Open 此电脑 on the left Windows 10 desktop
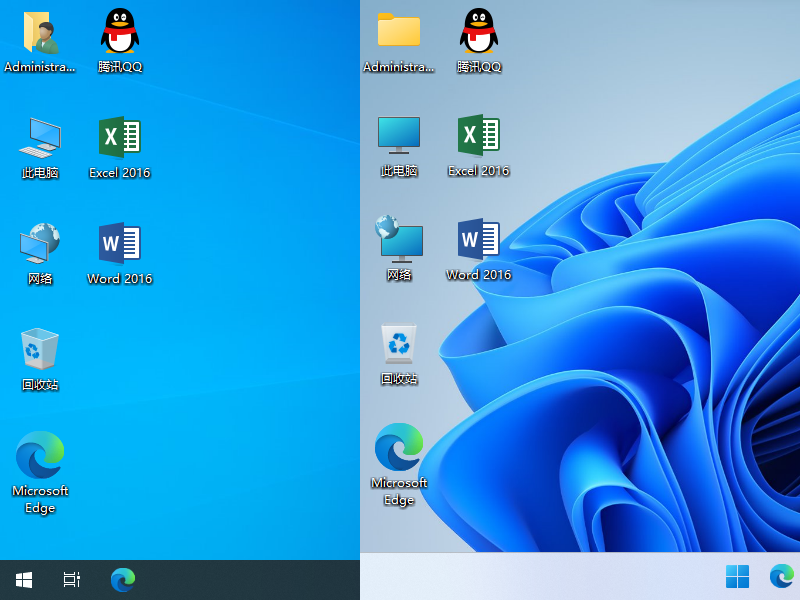Viewport: 800px width, 600px height. tap(40, 138)
